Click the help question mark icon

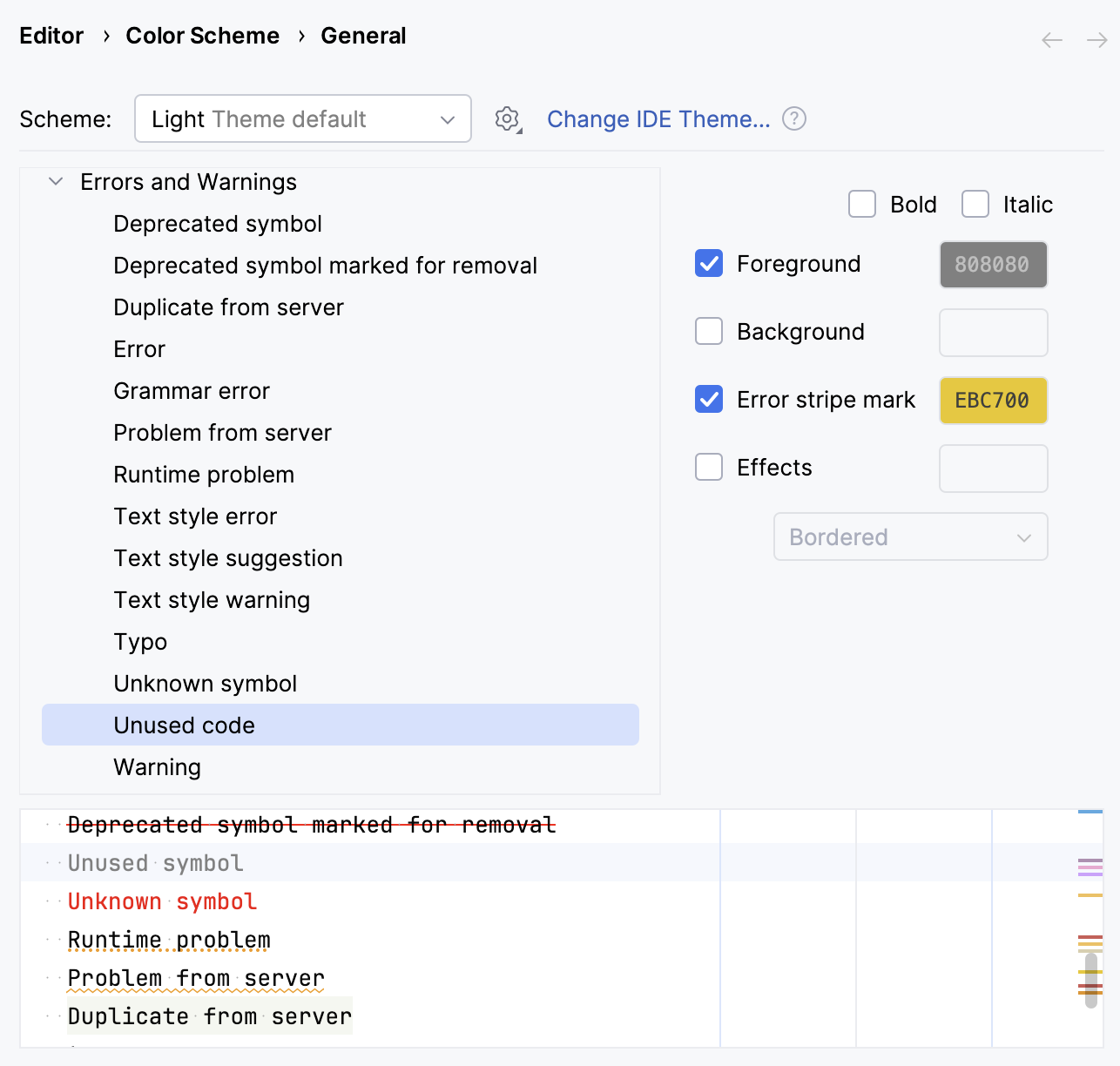(x=793, y=118)
